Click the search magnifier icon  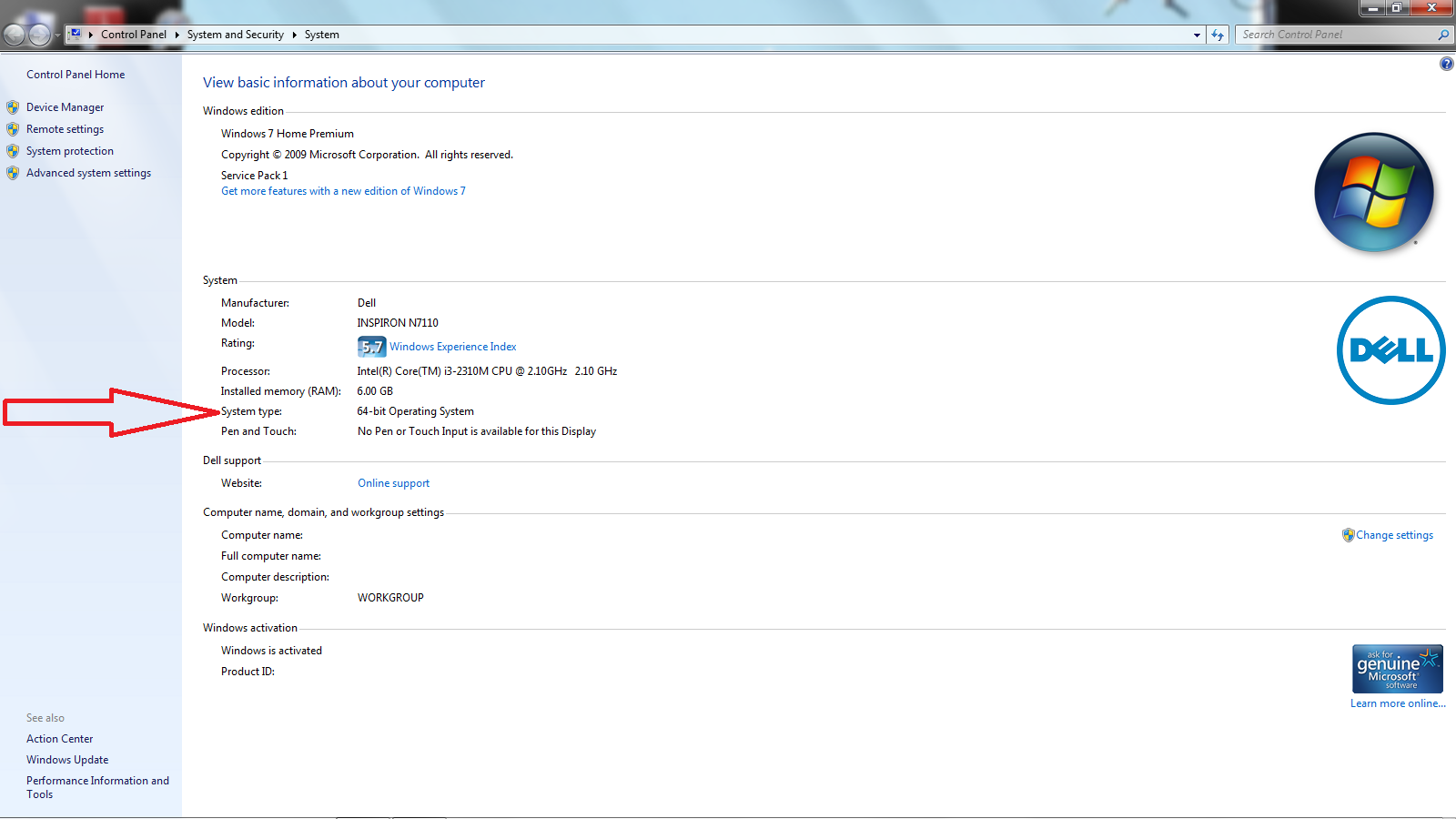pyautogui.click(x=1443, y=35)
